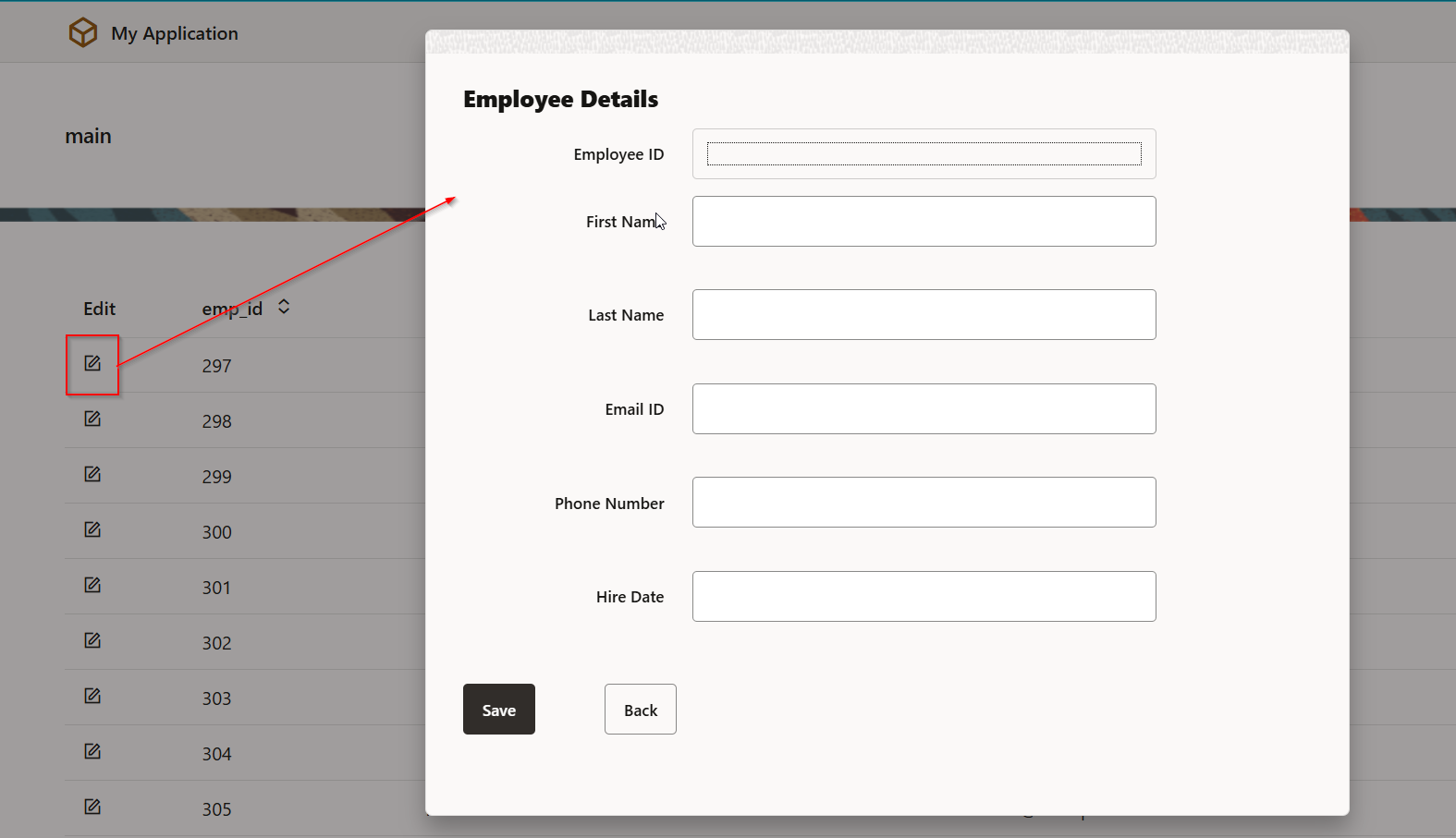This screenshot has width=1456, height=838.
Task: Focus the Employee ID field
Action: click(924, 154)
